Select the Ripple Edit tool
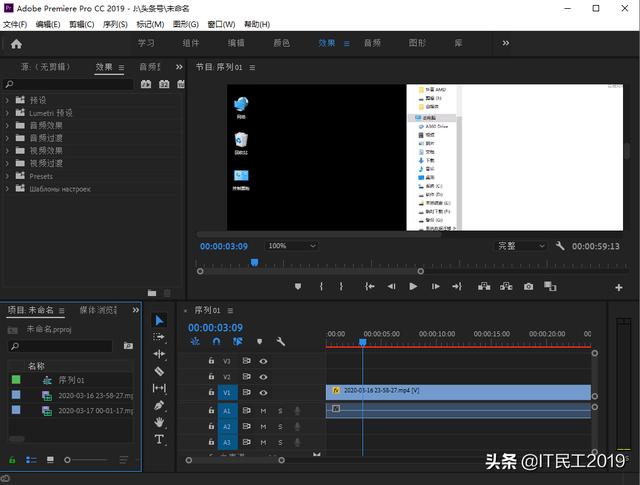Viewport: 640px width, 485px height. point(159,354)
